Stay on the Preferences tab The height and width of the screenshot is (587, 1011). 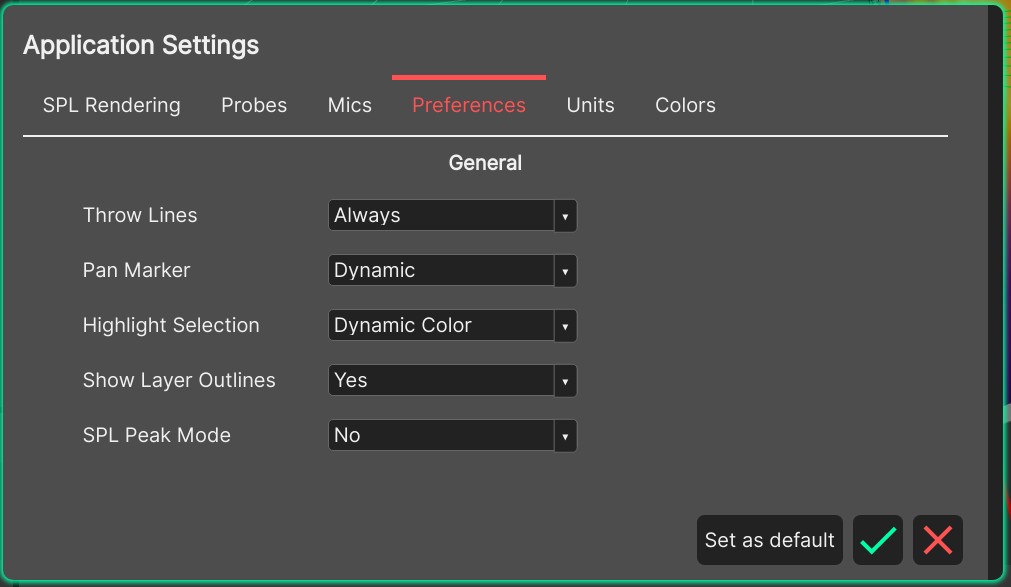click(x=468, y=105)
